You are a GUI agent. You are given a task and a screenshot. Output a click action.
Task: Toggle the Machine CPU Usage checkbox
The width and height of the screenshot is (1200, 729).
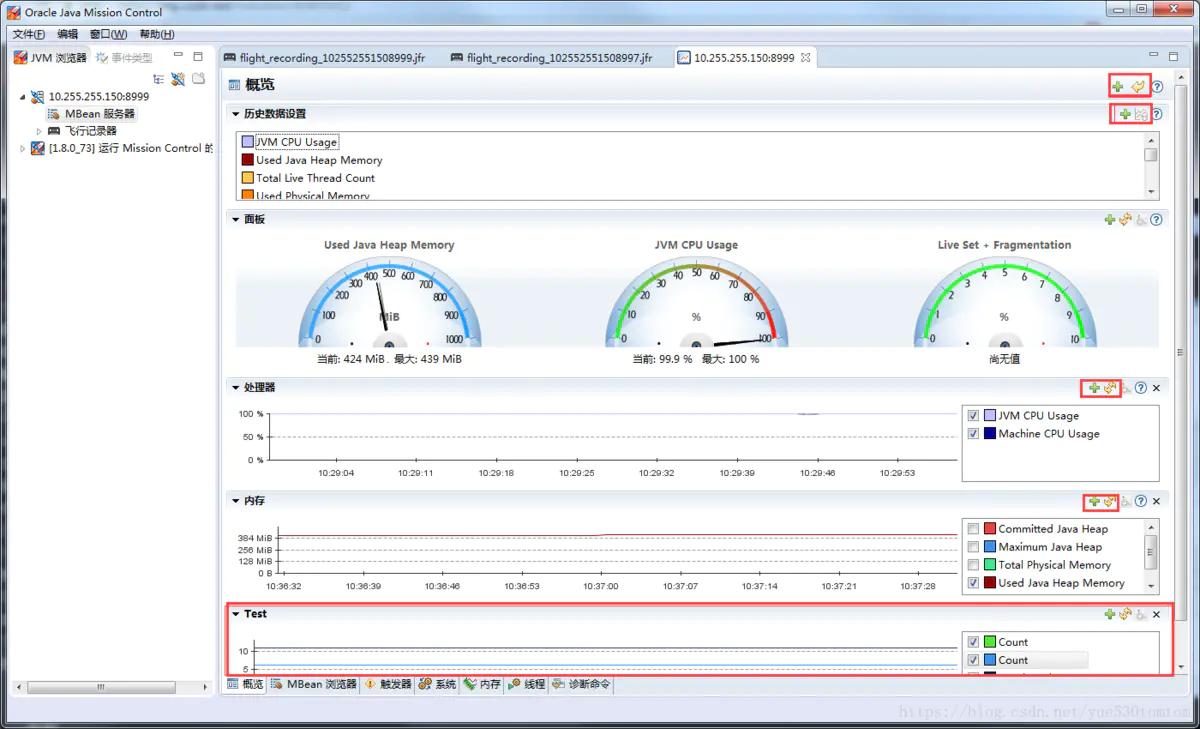tap(973, 434)
